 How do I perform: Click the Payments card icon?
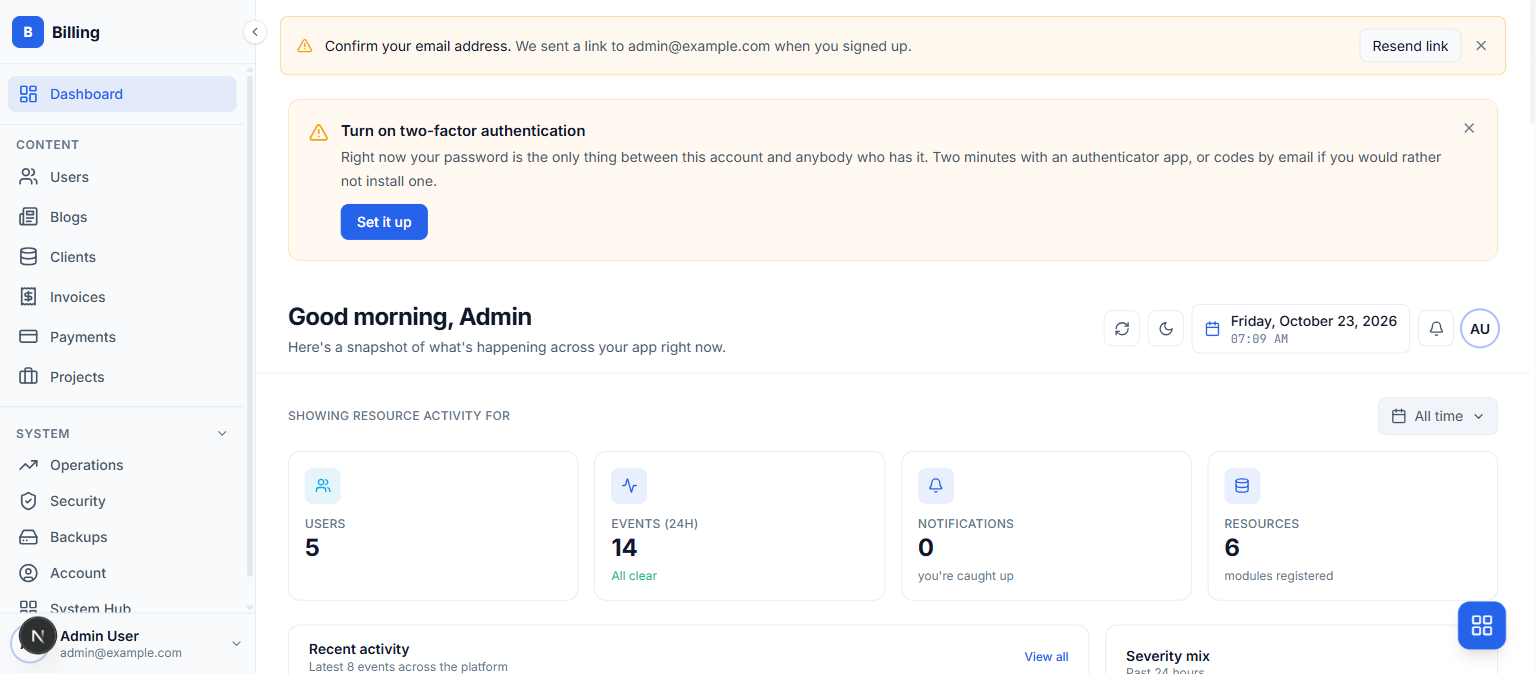[29, 337]
